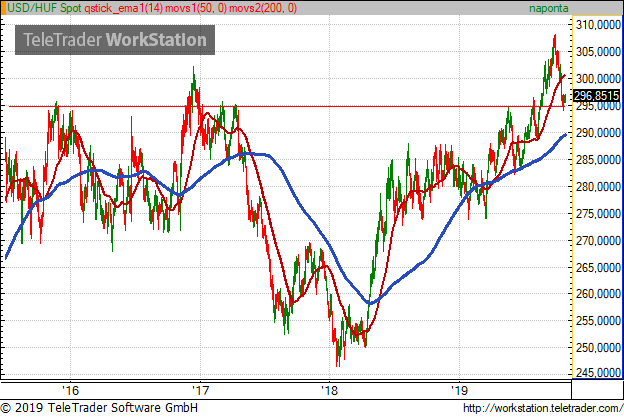Click the '19 year marker on time axis

pyautogui.click(x=459, y=390)
